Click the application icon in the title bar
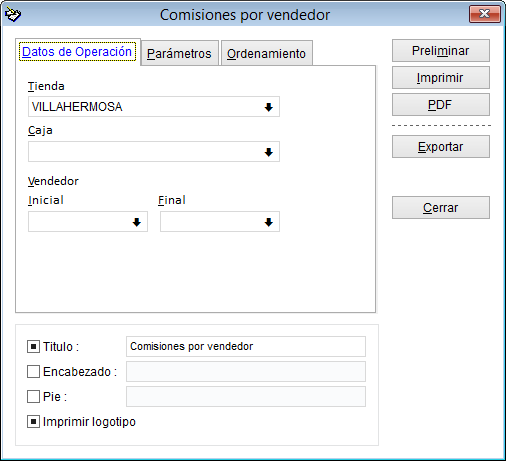The height and width of the screenshot is (461, 506). tap(13, 15)
